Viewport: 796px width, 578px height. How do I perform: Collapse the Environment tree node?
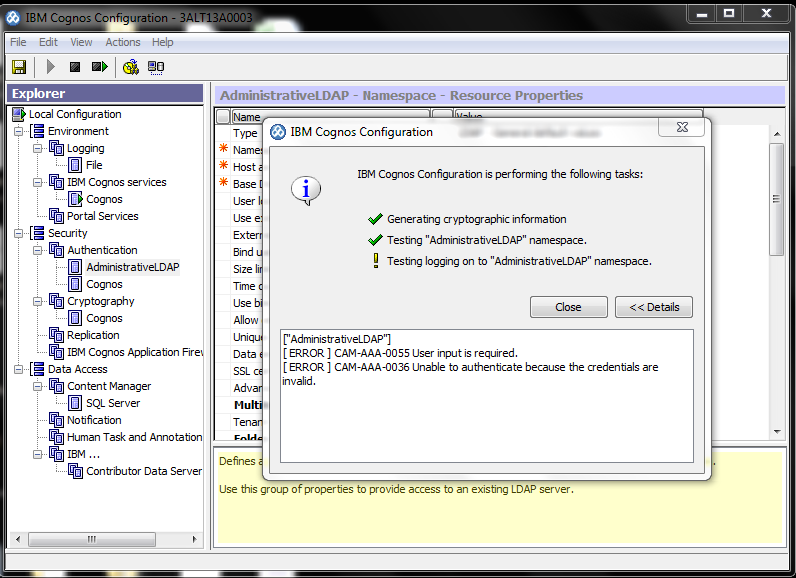click(x=19, y=131)
